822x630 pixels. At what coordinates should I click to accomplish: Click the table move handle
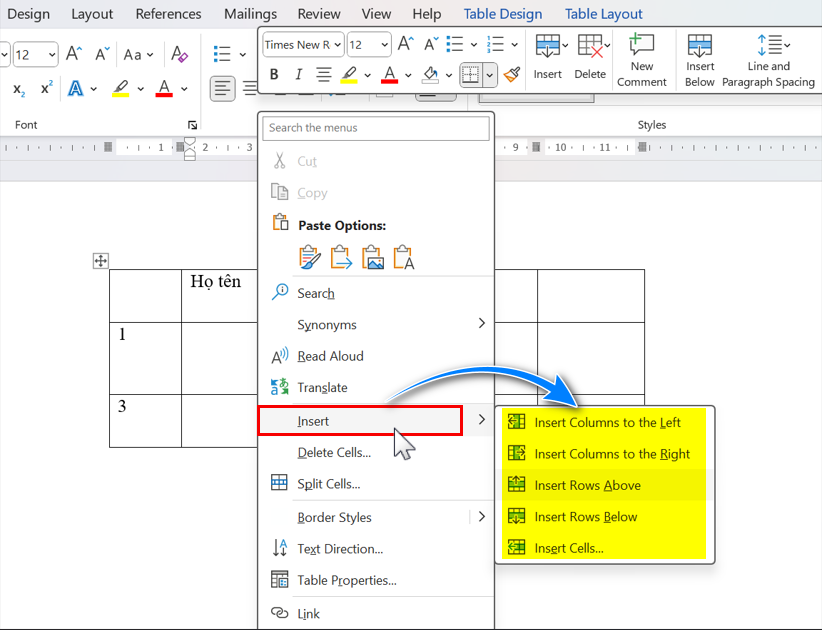[100, 261]
